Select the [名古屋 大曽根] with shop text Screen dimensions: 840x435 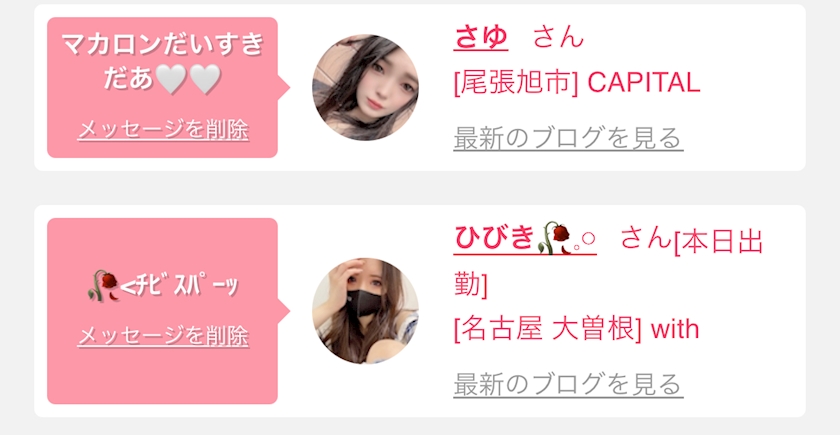(x=576, y=328)
